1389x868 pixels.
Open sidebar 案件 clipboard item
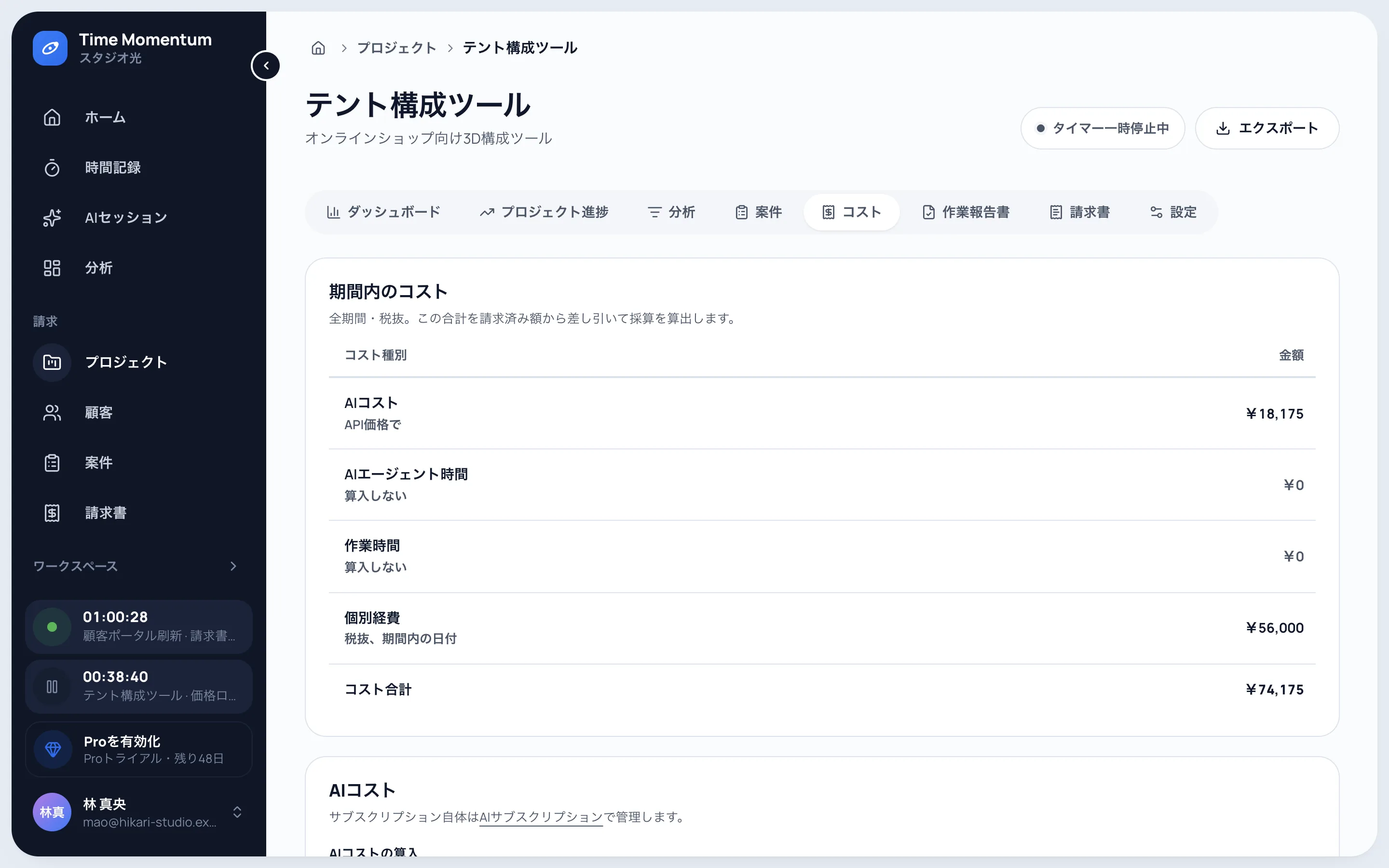[x=139, y=463]
